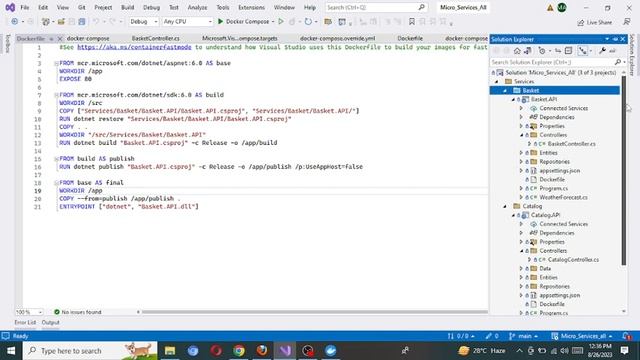Open the Build menu
Viewport: 640px width, 360px height.
(x=127, y=7)
